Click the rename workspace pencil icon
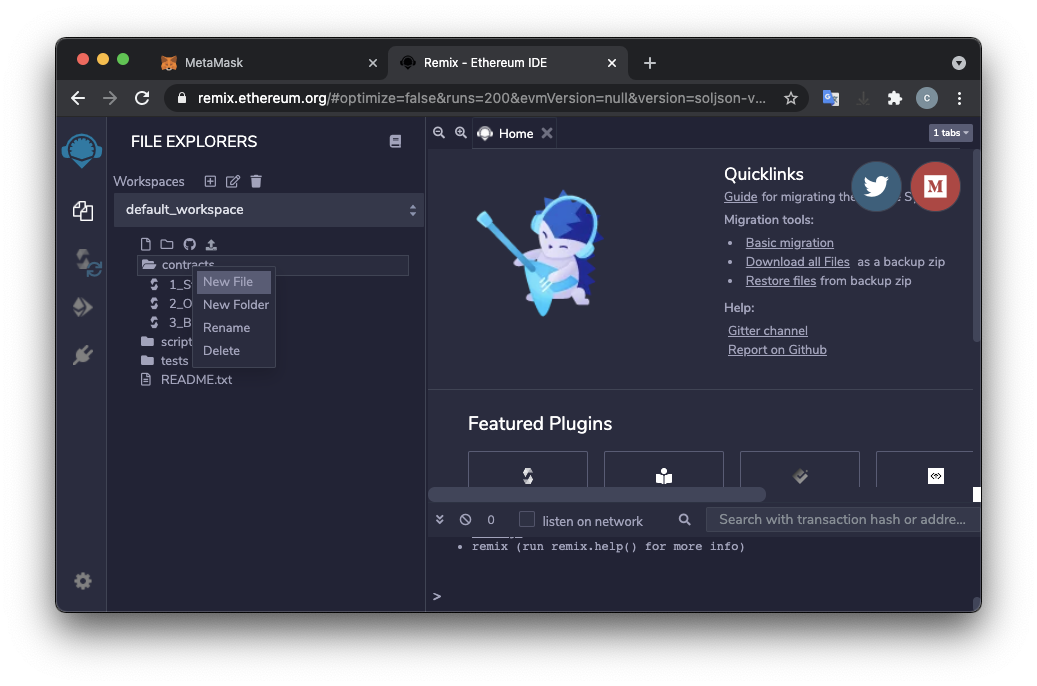Viewport: 1037px width, 686px height. [233, 181]
